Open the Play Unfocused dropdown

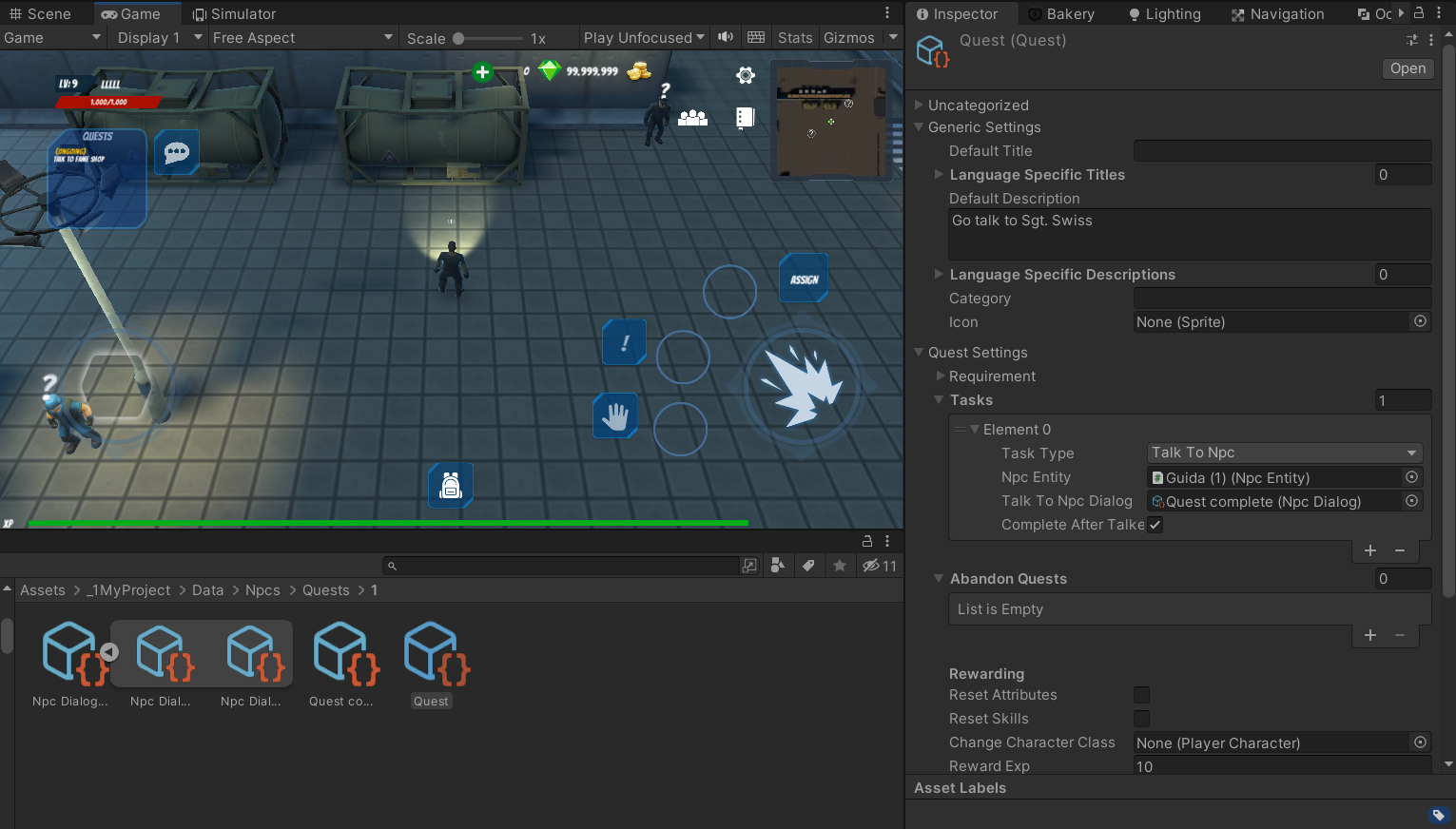tap(644, 37)
